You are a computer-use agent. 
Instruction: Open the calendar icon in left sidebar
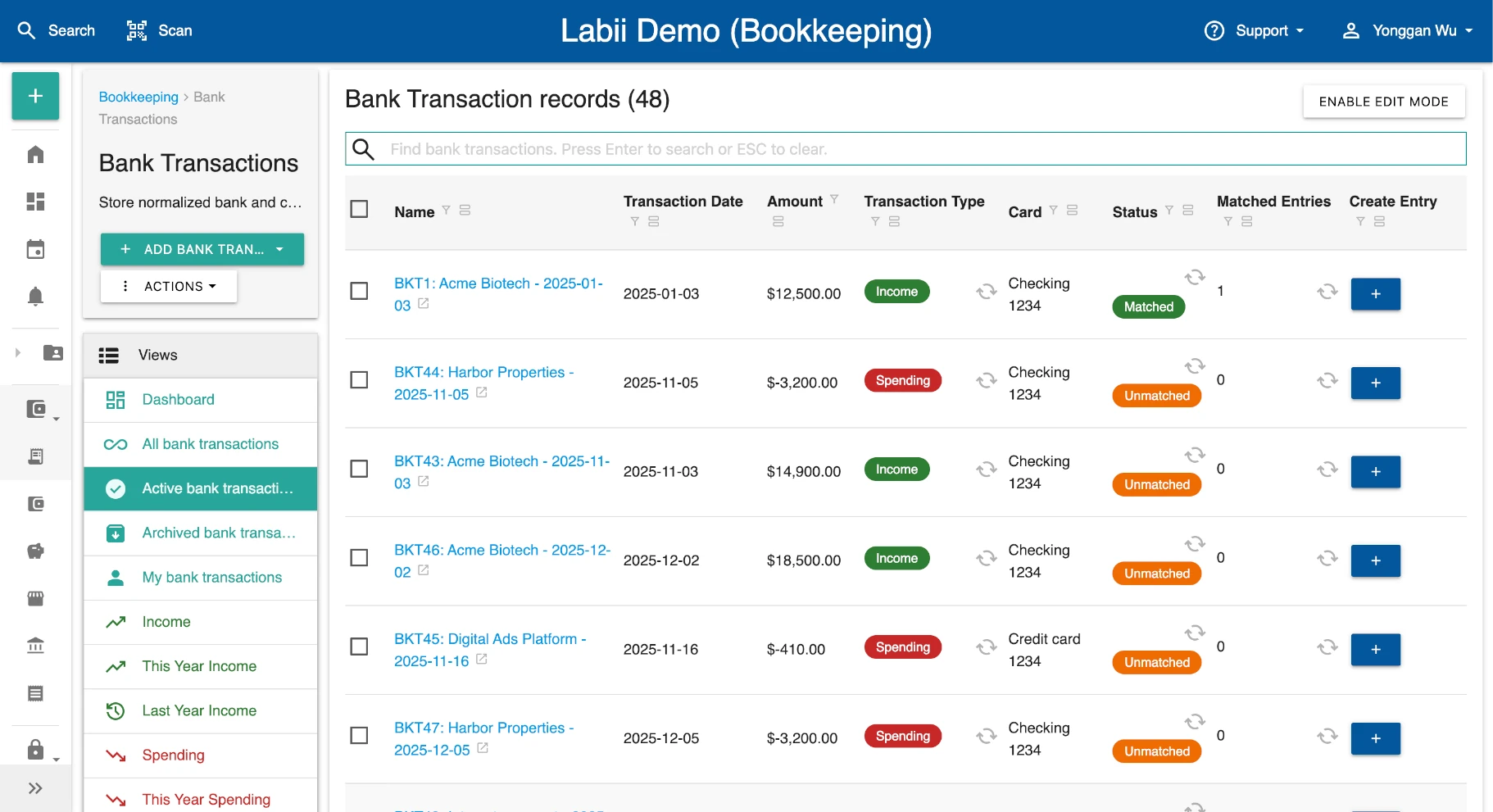[x=35, y=249]
